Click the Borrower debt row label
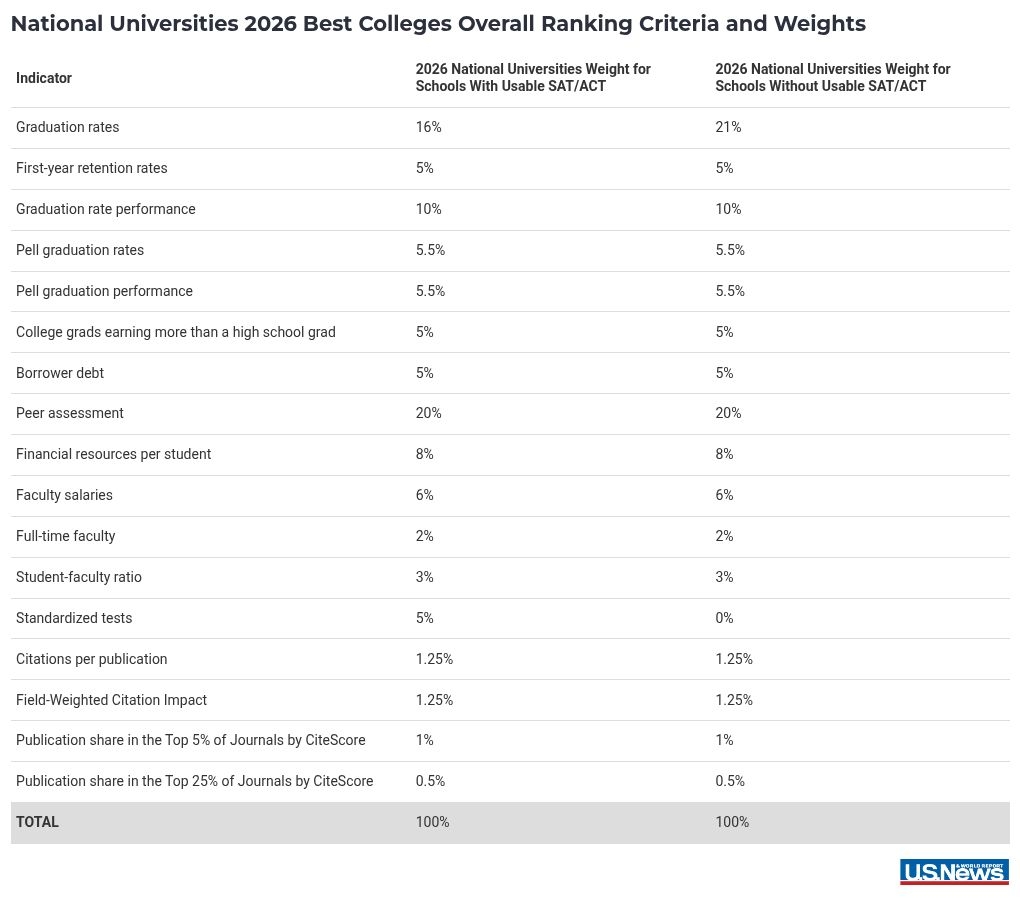This screenshot has height=899, width=1020. click(60, 373)
